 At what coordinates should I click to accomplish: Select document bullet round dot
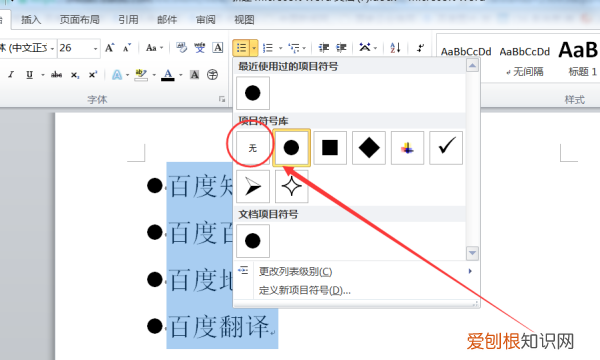point(253,241)
